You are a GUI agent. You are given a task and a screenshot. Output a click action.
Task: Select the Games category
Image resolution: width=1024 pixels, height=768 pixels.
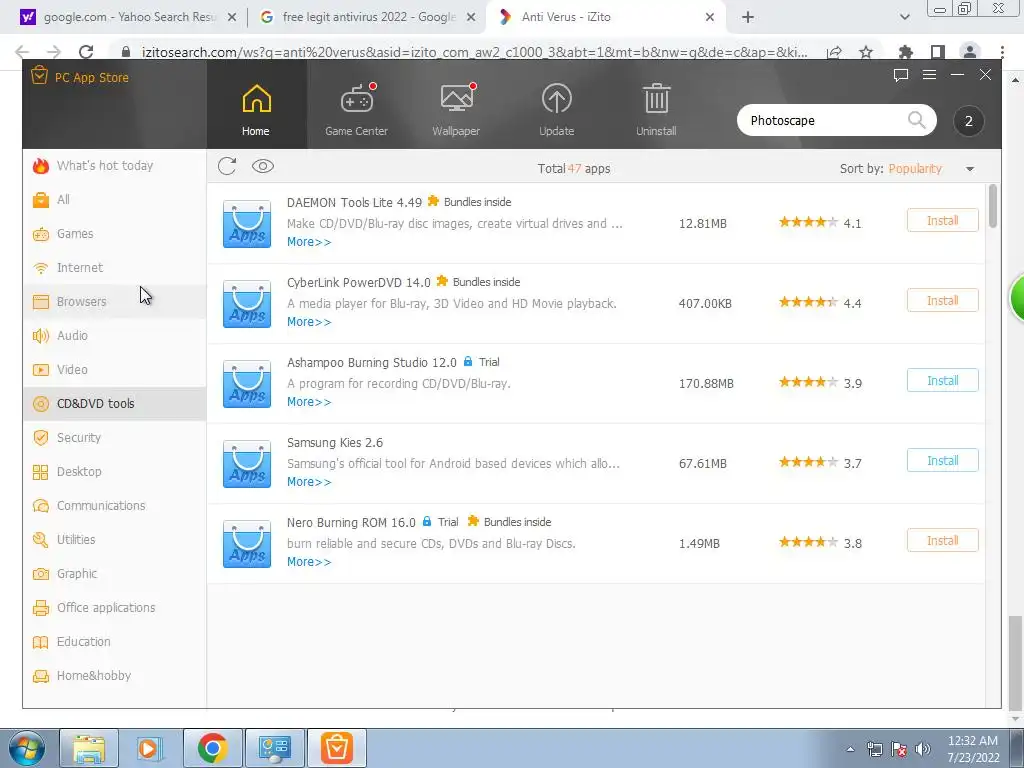click(114, 234)
